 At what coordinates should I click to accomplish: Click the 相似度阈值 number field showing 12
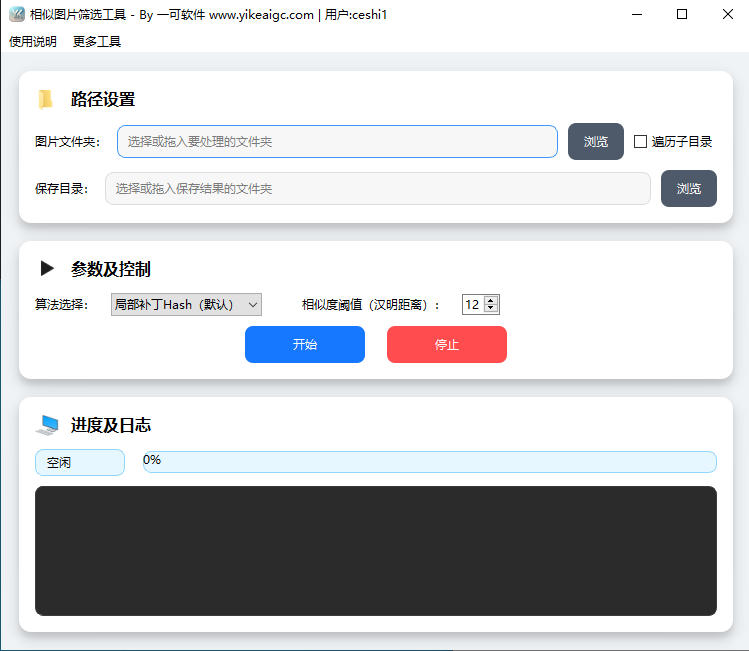473,304
